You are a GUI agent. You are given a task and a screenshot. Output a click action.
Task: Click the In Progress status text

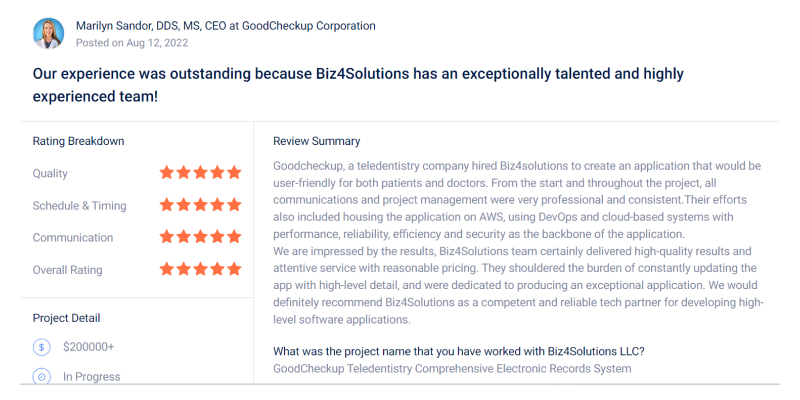[x=91, y=377]
